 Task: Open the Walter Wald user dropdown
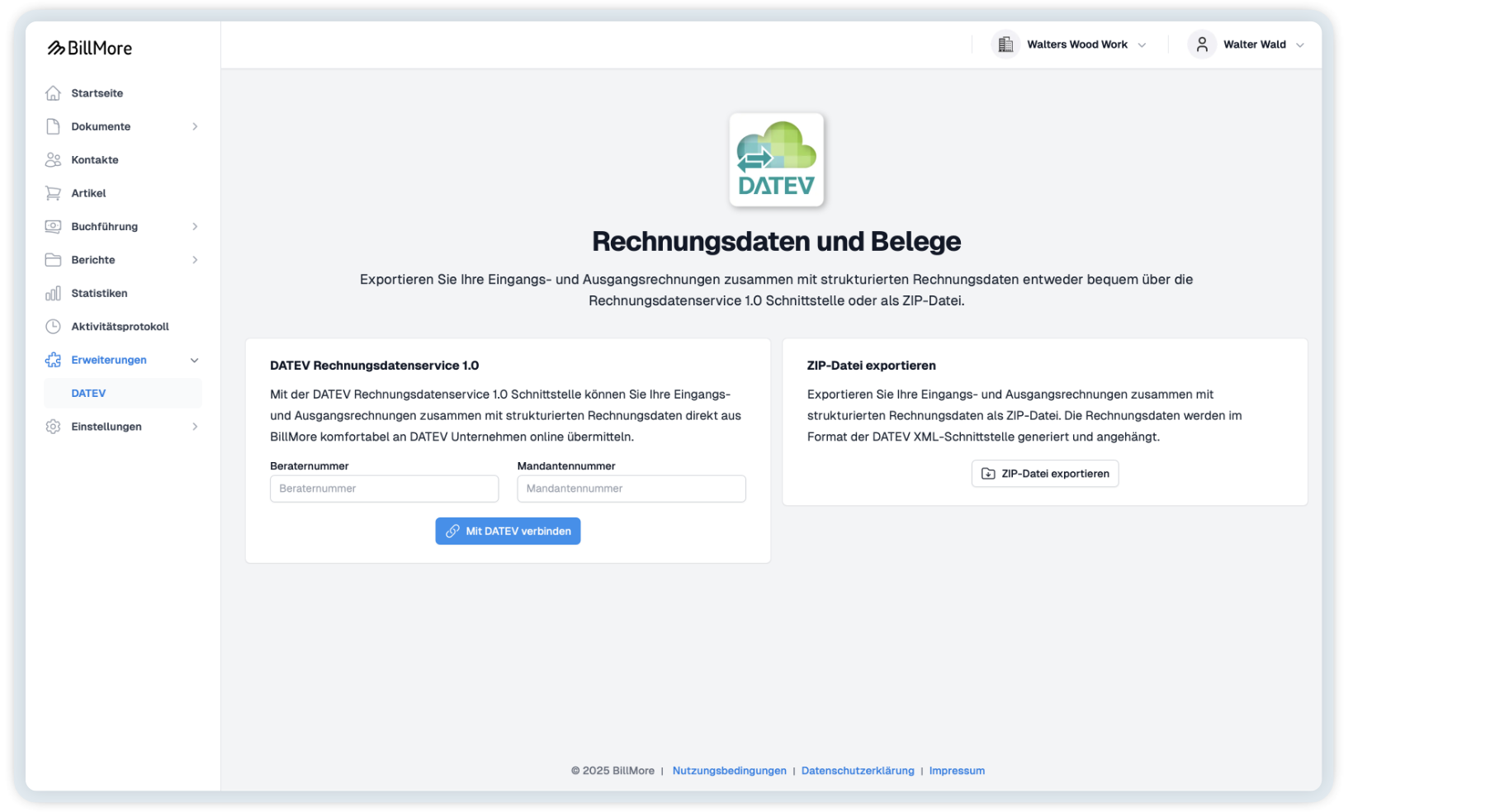click(1247, 45)
